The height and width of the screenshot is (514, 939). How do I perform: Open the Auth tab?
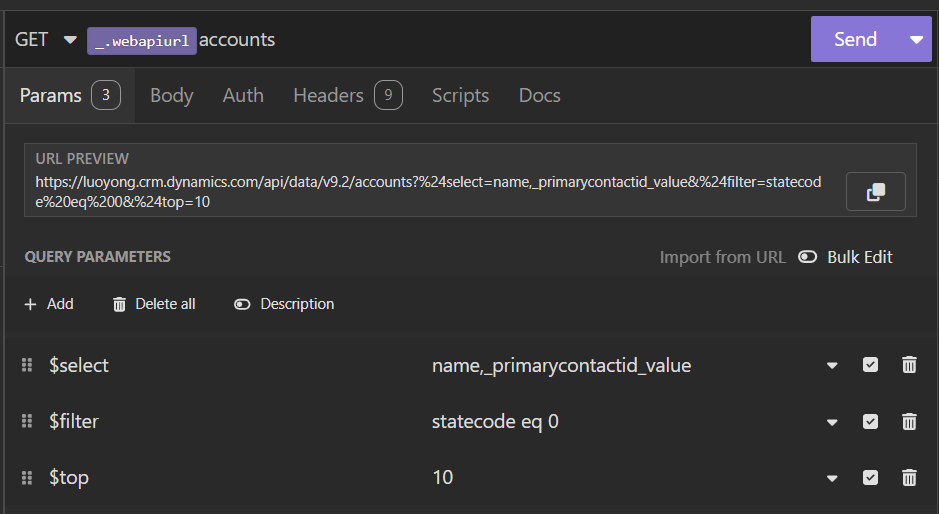pyautogui.click(x=243, y=95)
